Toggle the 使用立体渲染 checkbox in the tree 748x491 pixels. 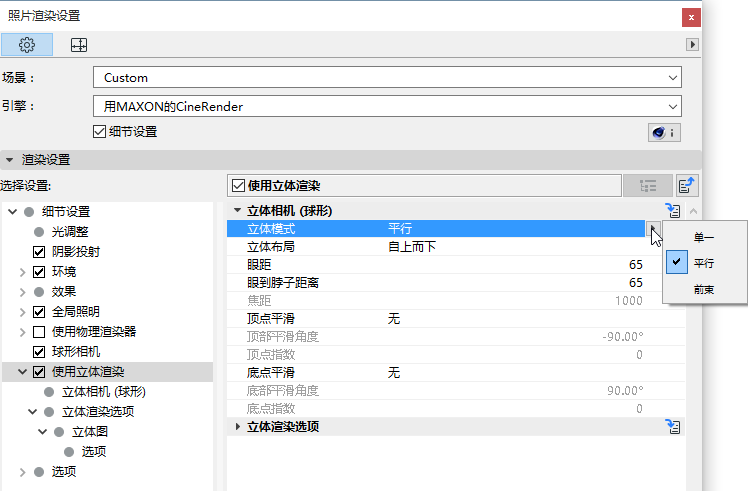coord(39,372)
